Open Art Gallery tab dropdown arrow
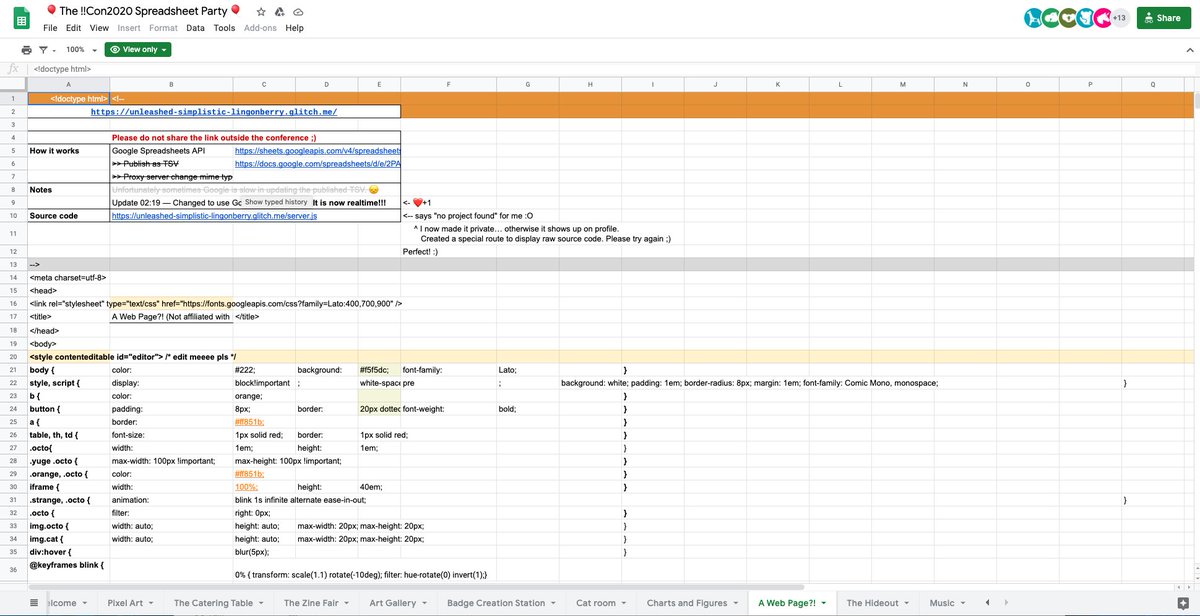The height and width of the screenshot is (616, 1200). [x=425, y=603]
